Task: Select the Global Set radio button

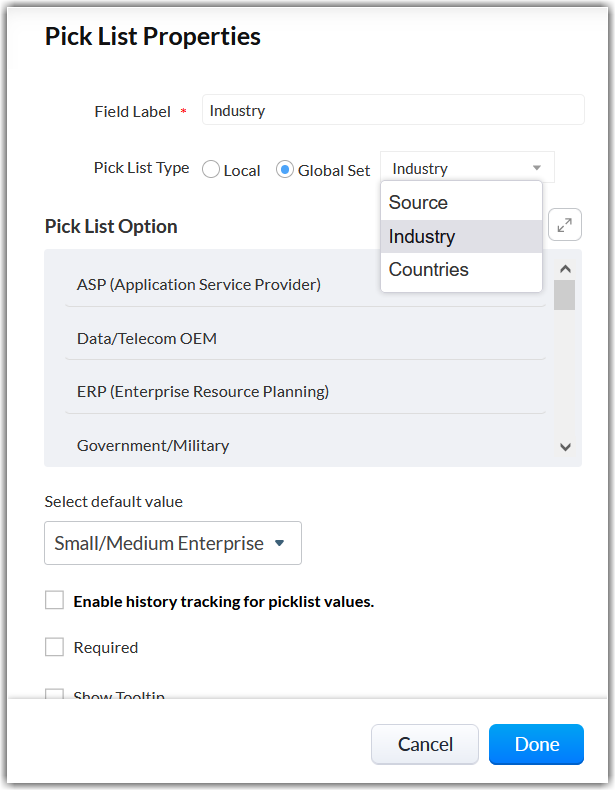Action: coord(285,170)
